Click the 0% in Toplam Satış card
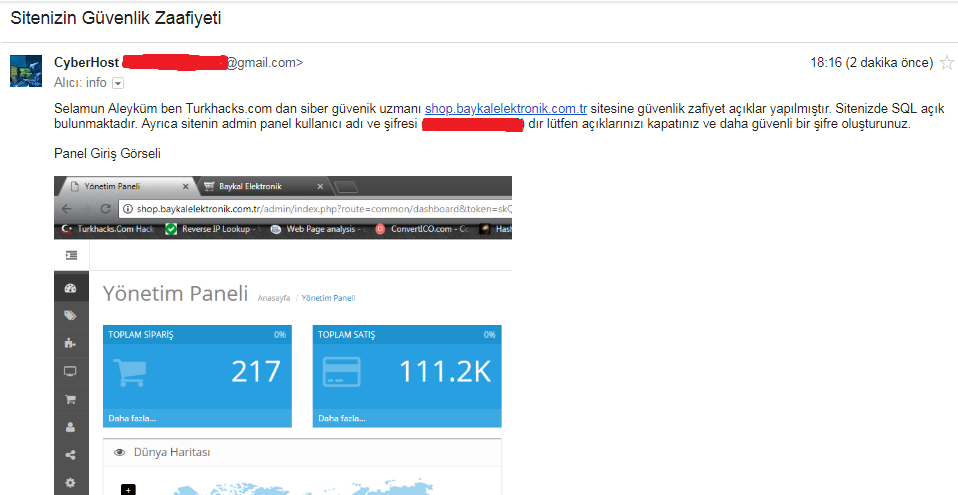The image size is (958, 495). pos(489,335)
